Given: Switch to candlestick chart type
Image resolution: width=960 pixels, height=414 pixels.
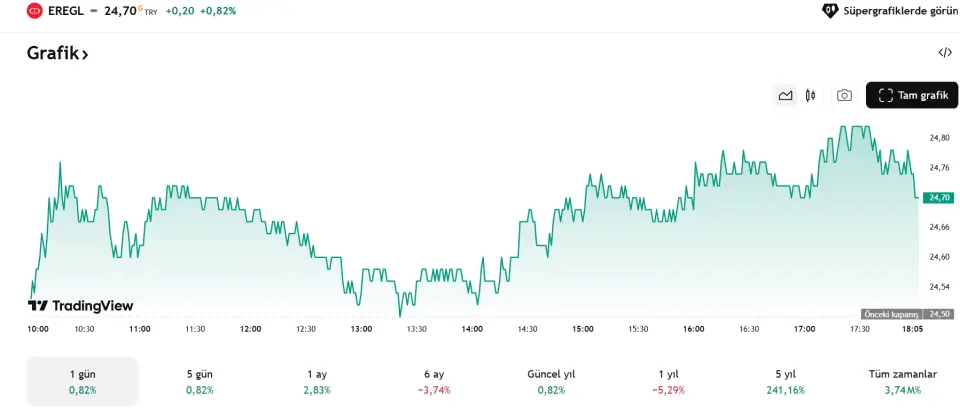Looking at the screenshot, I should [811, 95].
